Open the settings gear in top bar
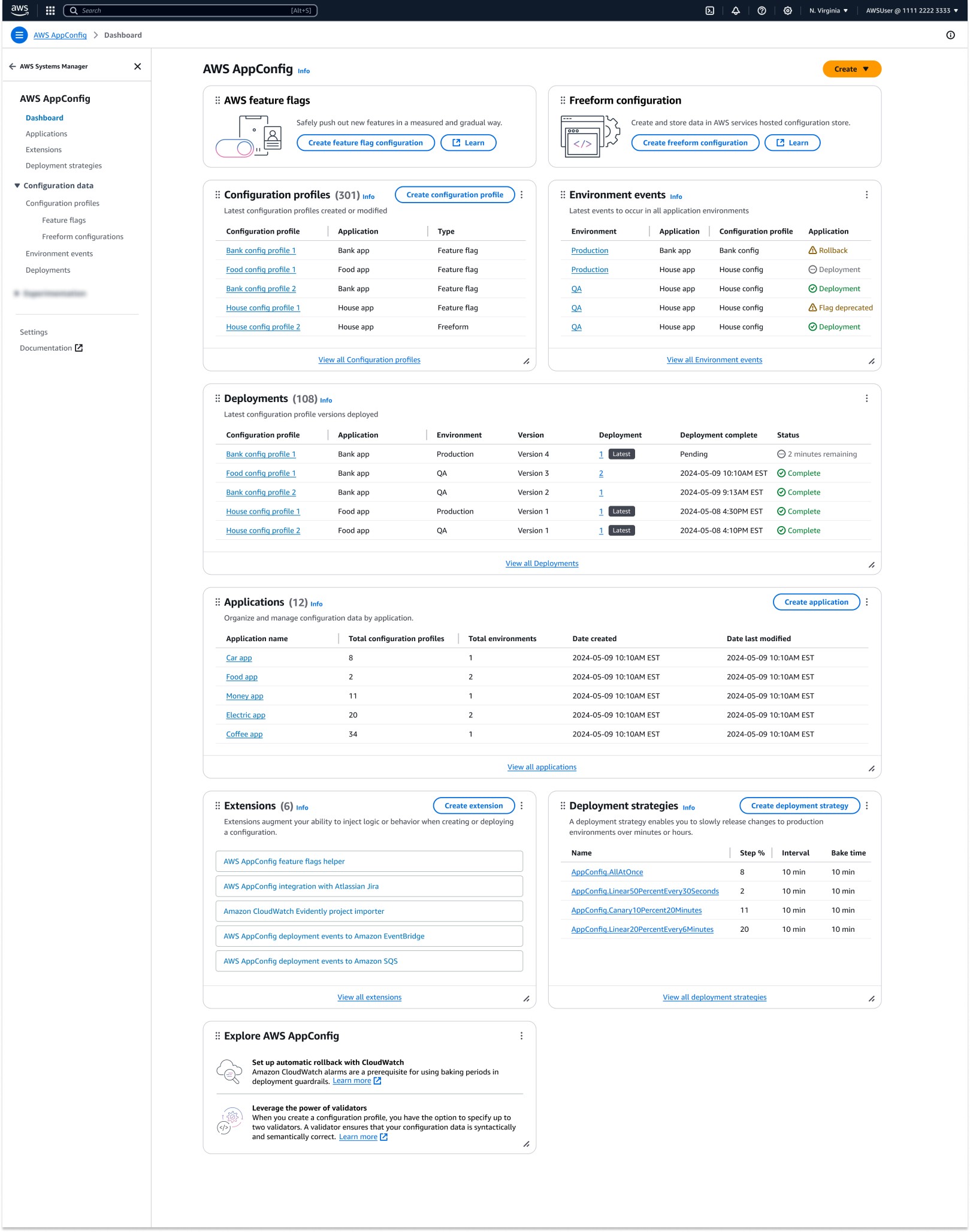The height and width of the screenshot is (1232, 970). click(788, 10)
